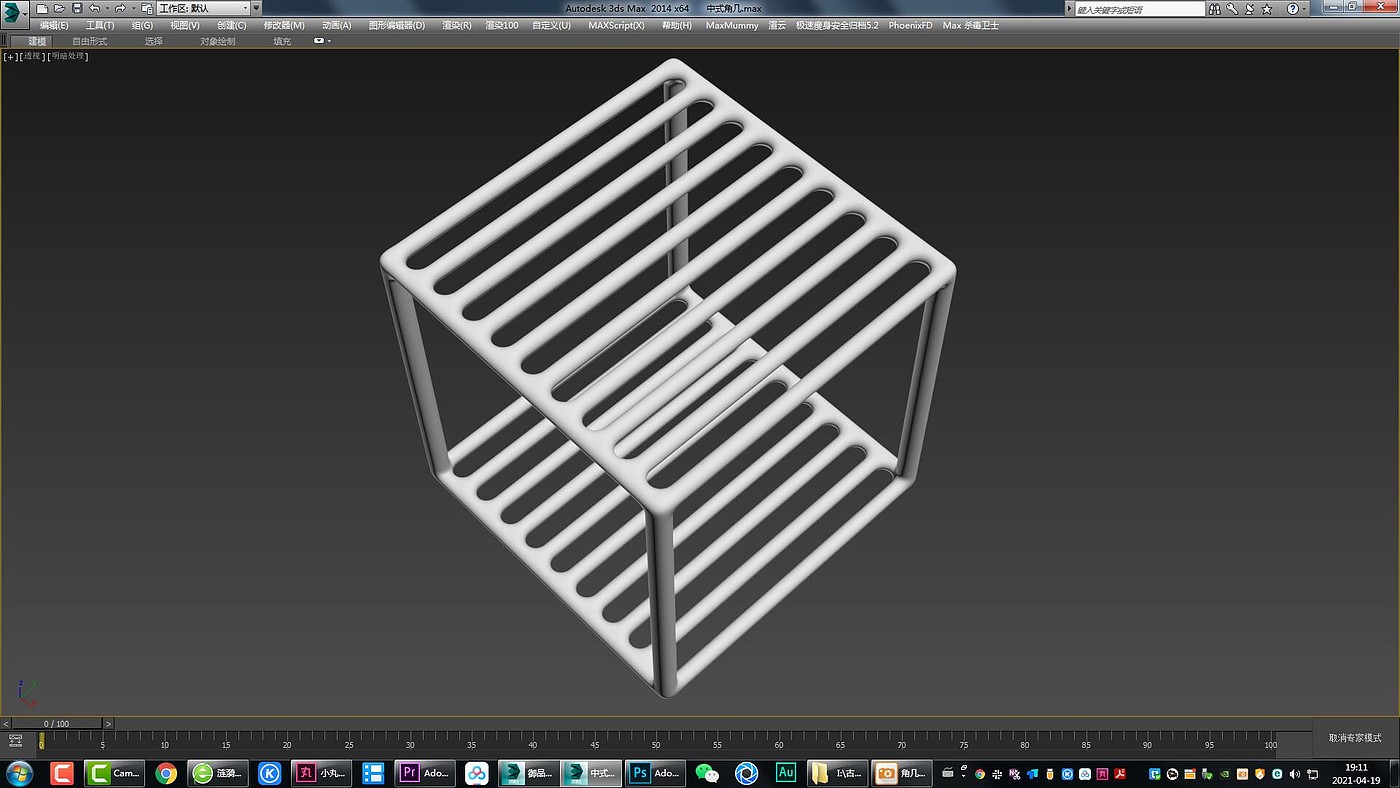Image resolution: width=1400 pixels, height=788 pixels.
Task: Switch to the 自由形式 ribbon tab
Action: tap(89, 41)
